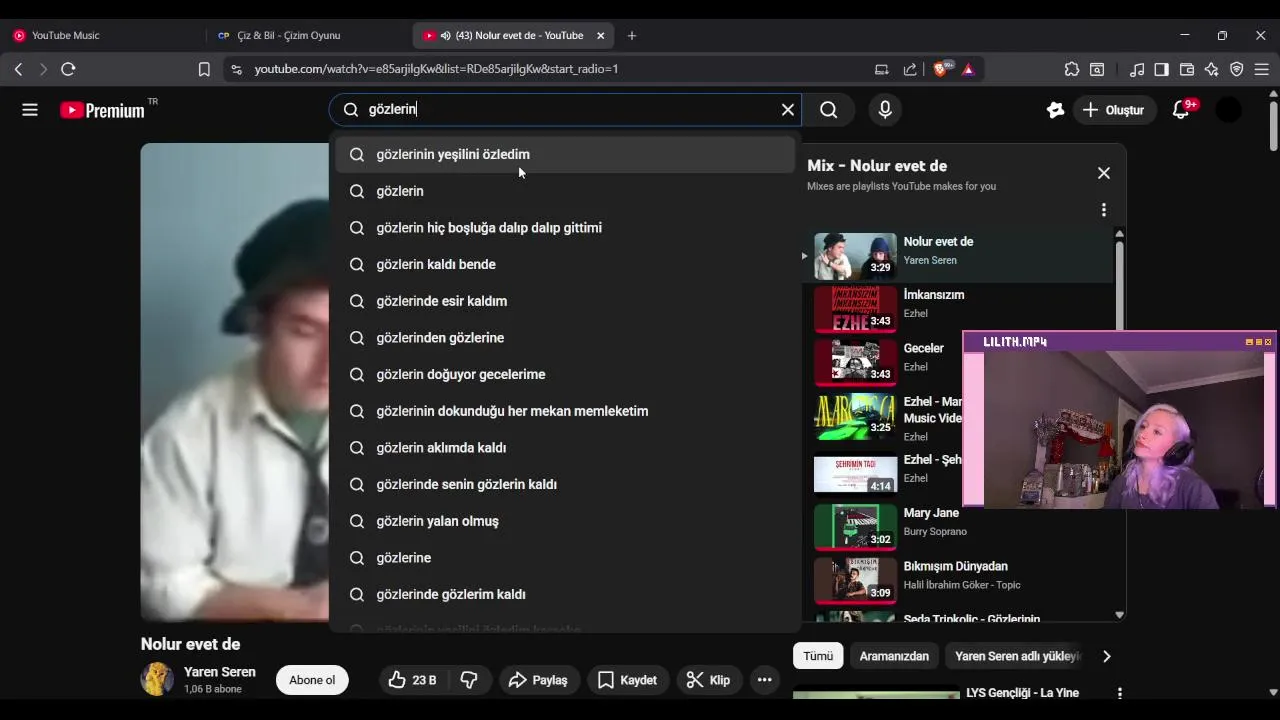Select suggestion gözlerin yalan olmuş
This screenshot has width=1280, height=720.
(x=565, y=521)
